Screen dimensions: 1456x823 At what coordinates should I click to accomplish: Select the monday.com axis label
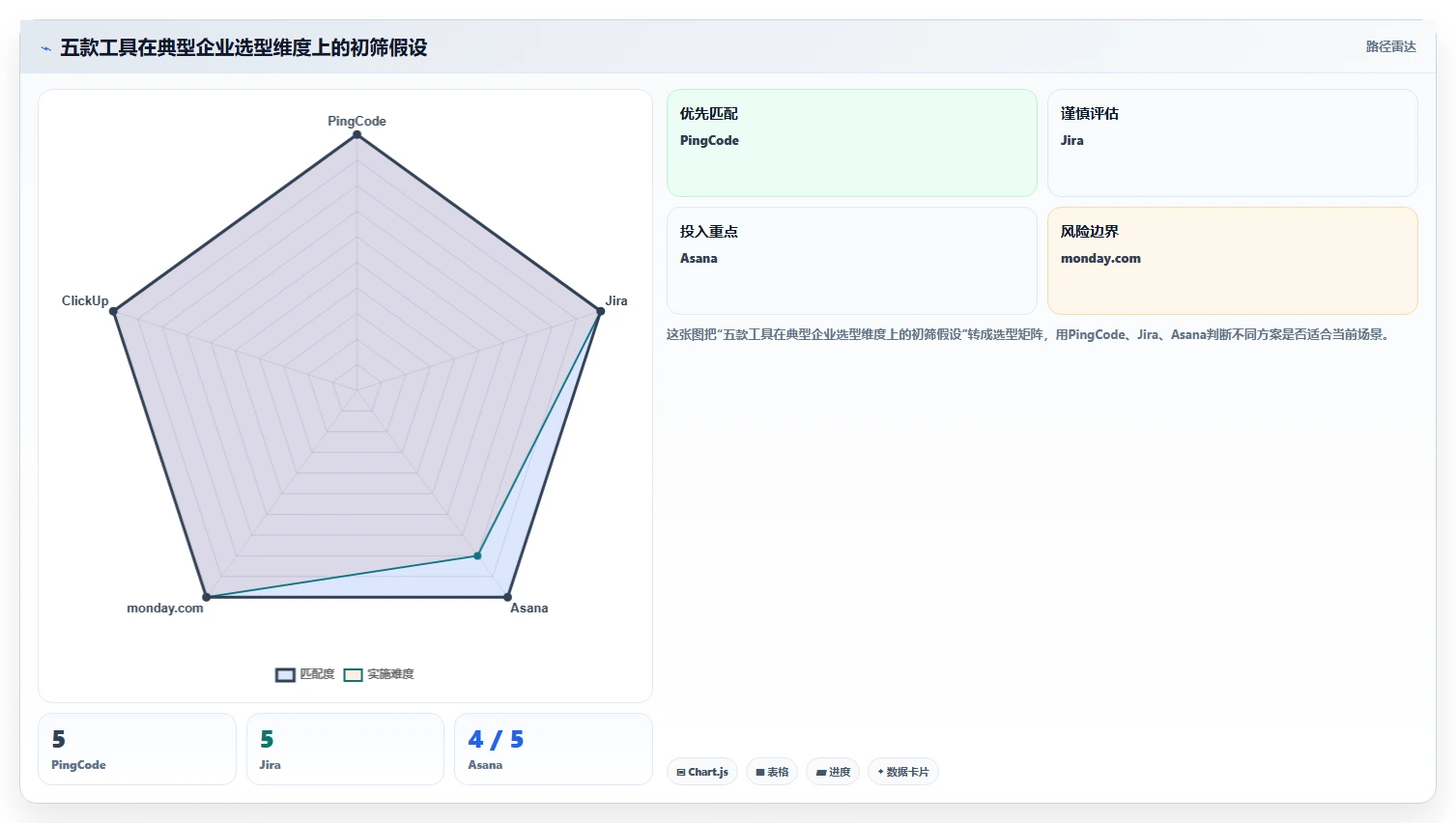[165, 608]
